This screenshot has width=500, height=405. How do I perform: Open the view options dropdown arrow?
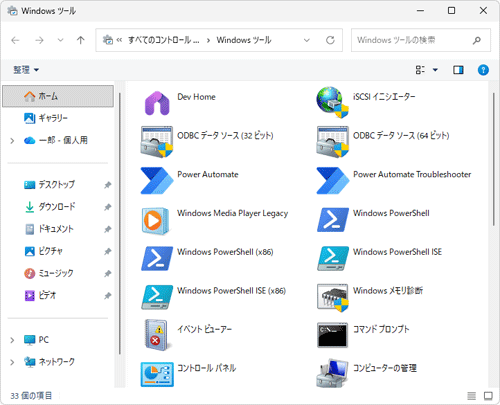[x=435, y=70]
